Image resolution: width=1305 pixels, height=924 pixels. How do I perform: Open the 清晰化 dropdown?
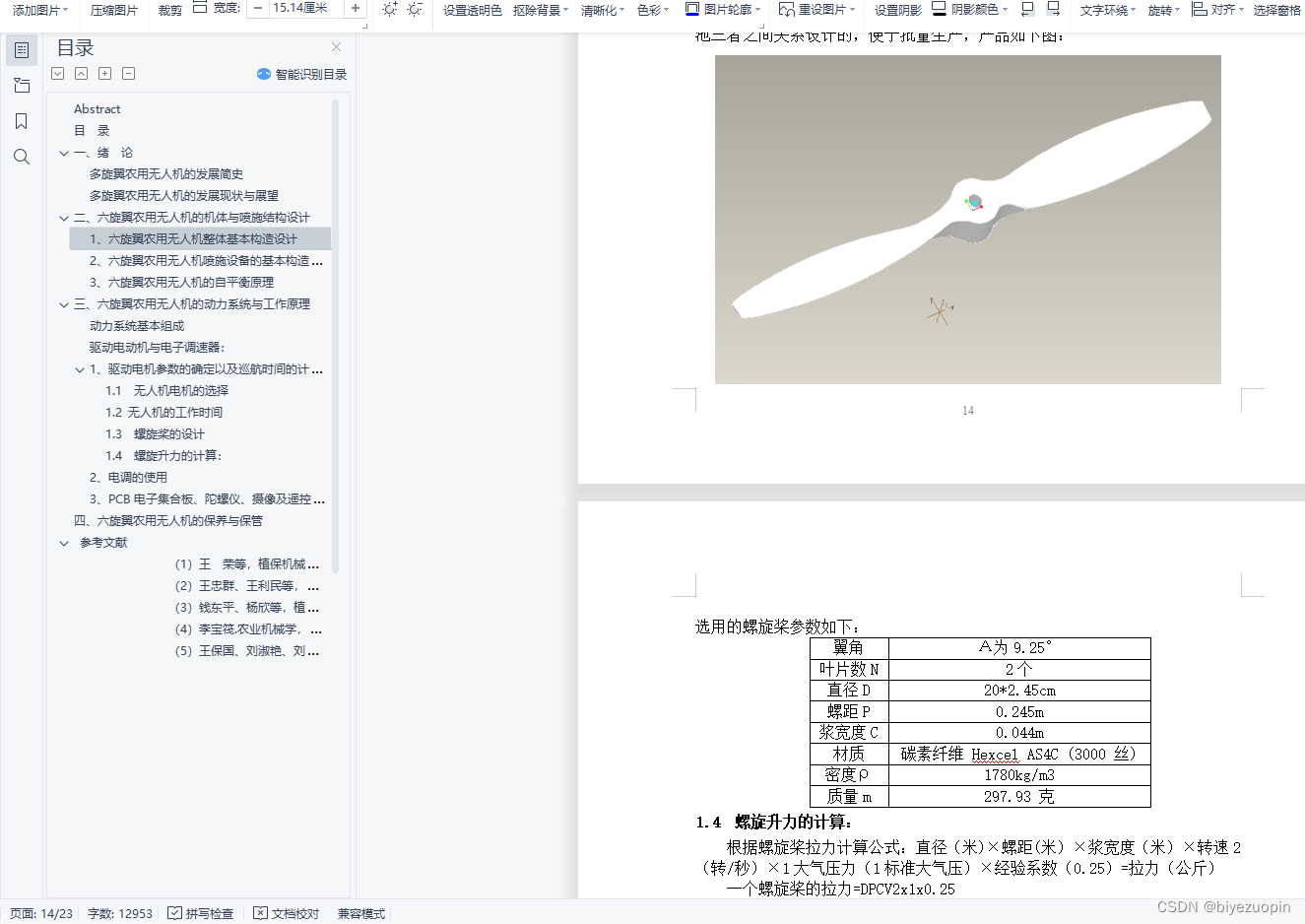pos(603,10)
